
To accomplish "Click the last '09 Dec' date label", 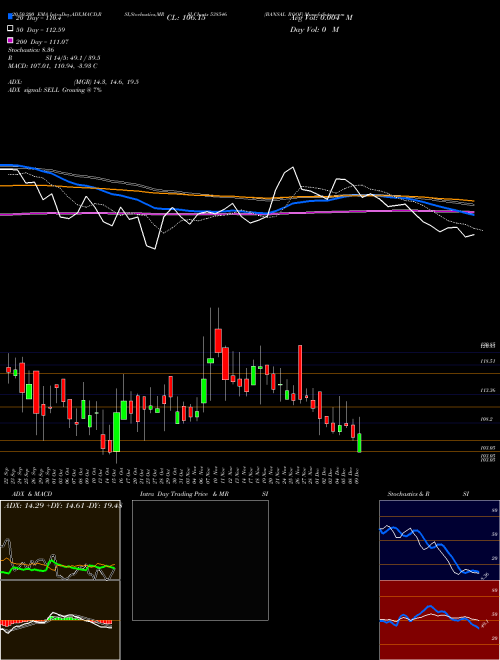I will coord(358,474).
